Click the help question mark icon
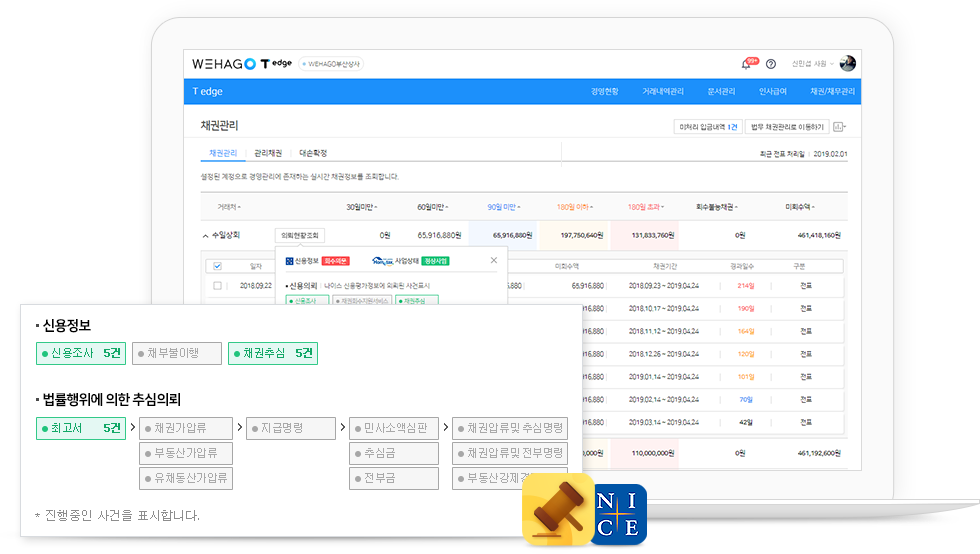Image resolution: width=980 pixels, height=554 pixels. click(x=771, y=64)
